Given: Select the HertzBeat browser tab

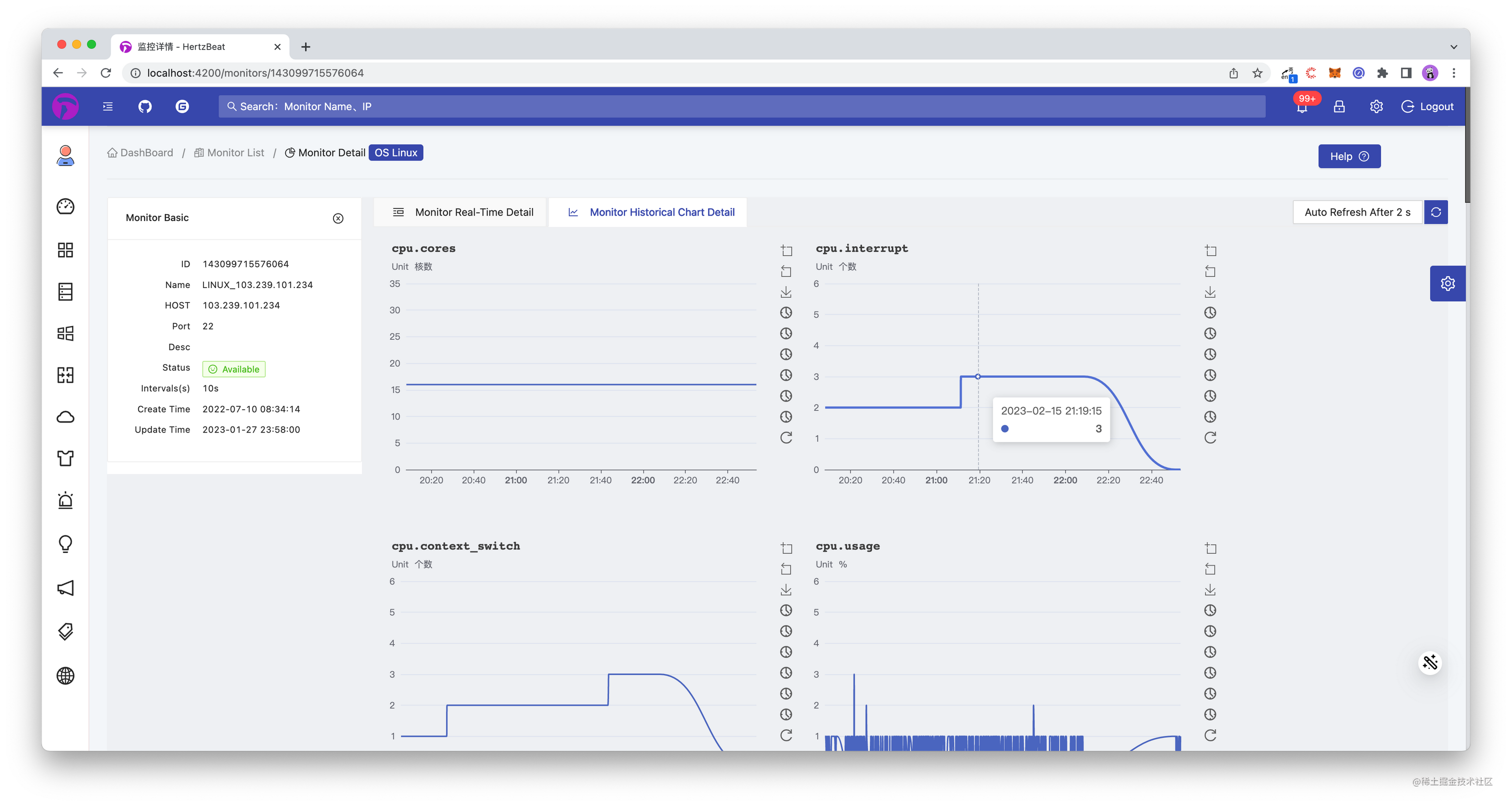Looking at the screenshot, I should click(x=199, y=46).
